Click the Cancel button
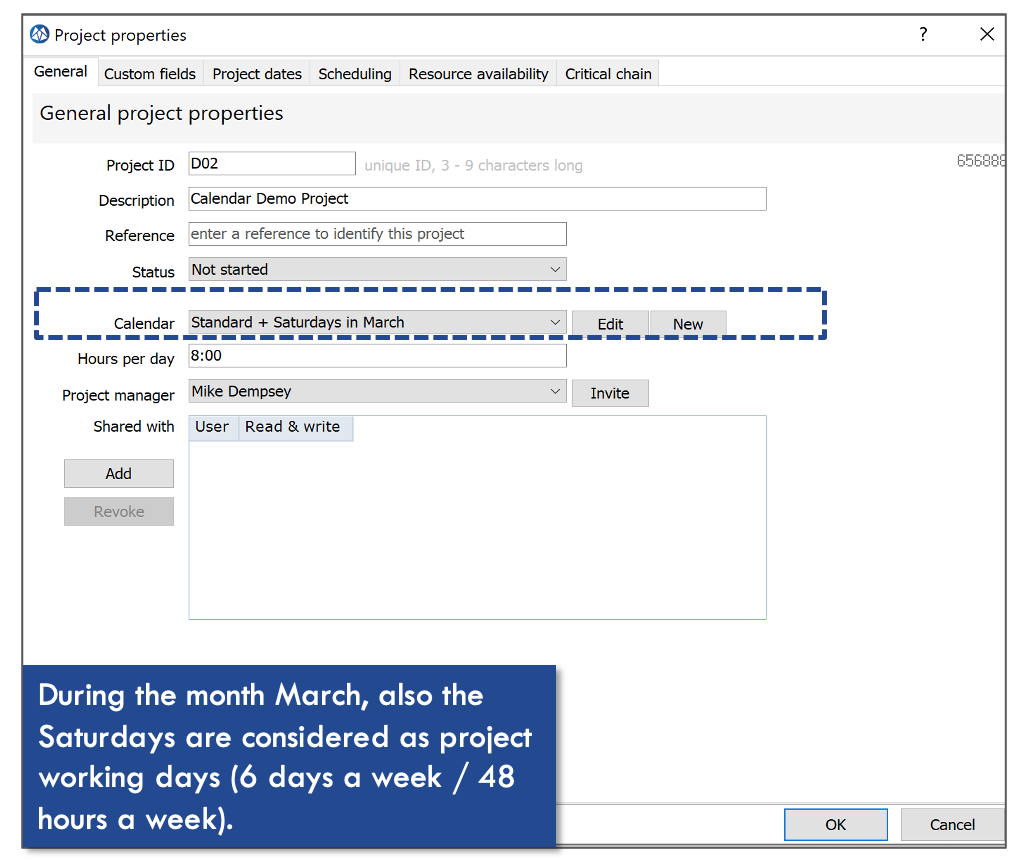The image size is (1022, 862). 952,825
